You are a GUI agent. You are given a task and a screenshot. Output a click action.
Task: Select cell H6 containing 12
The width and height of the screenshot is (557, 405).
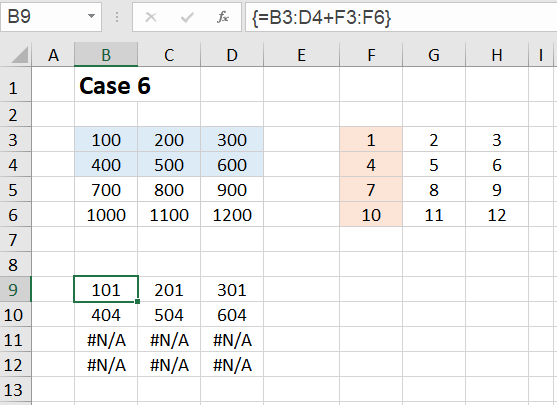tap(497, 215)
